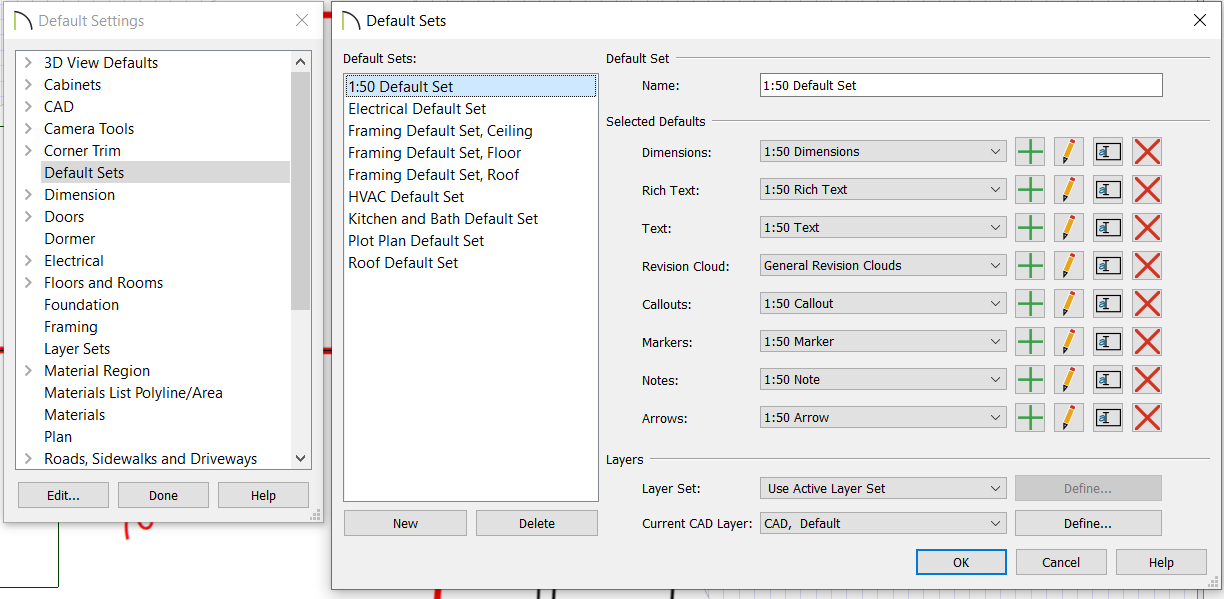Viewport: 1224px width, 599px height.
Task: Click the Name input field
Action: pyautogui.click(x=961, y=85)
